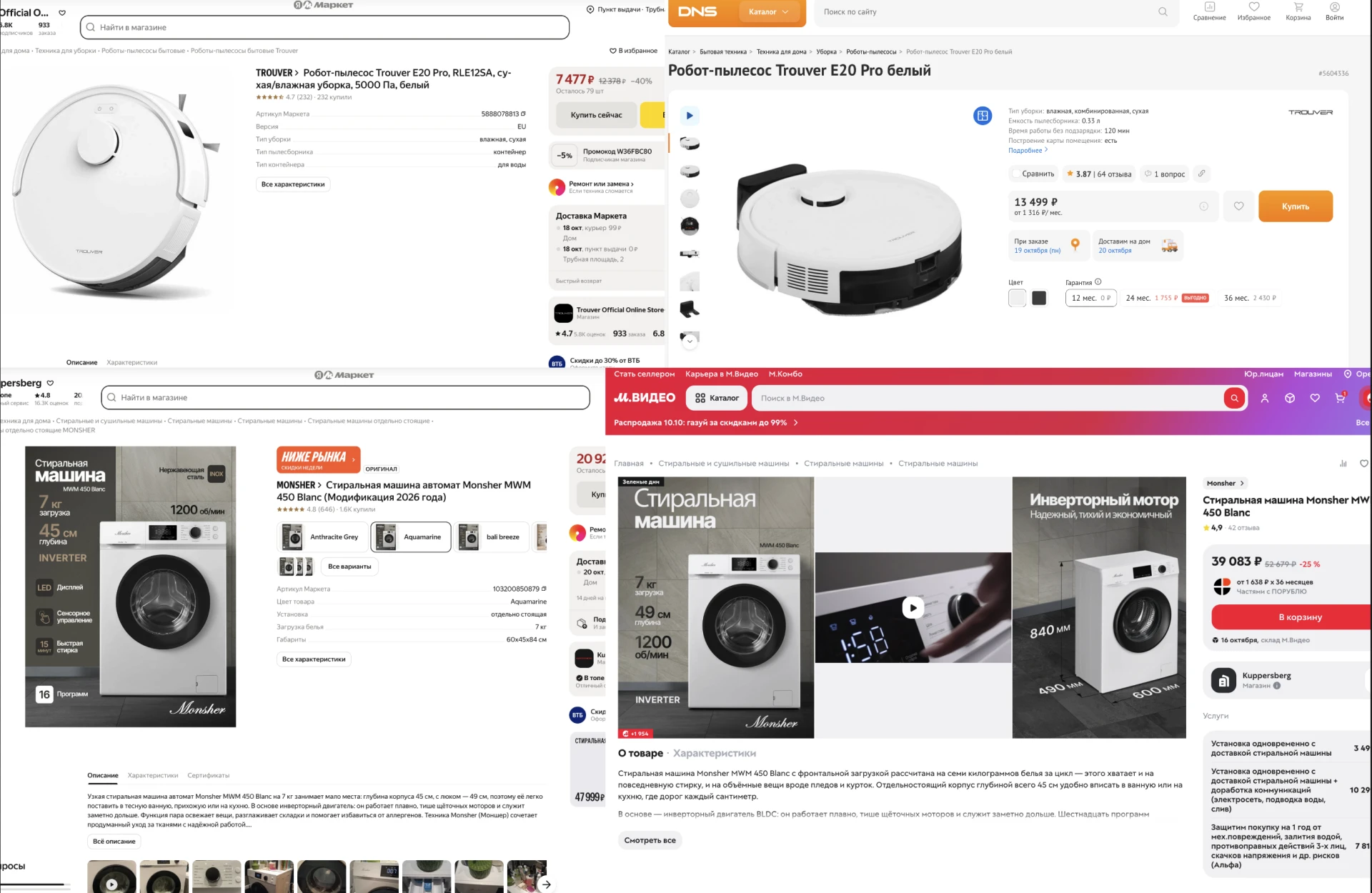Select 36 мес. warranty option
The height and width of the screenshot is (893, 1372).
(x=1249, y=298)
